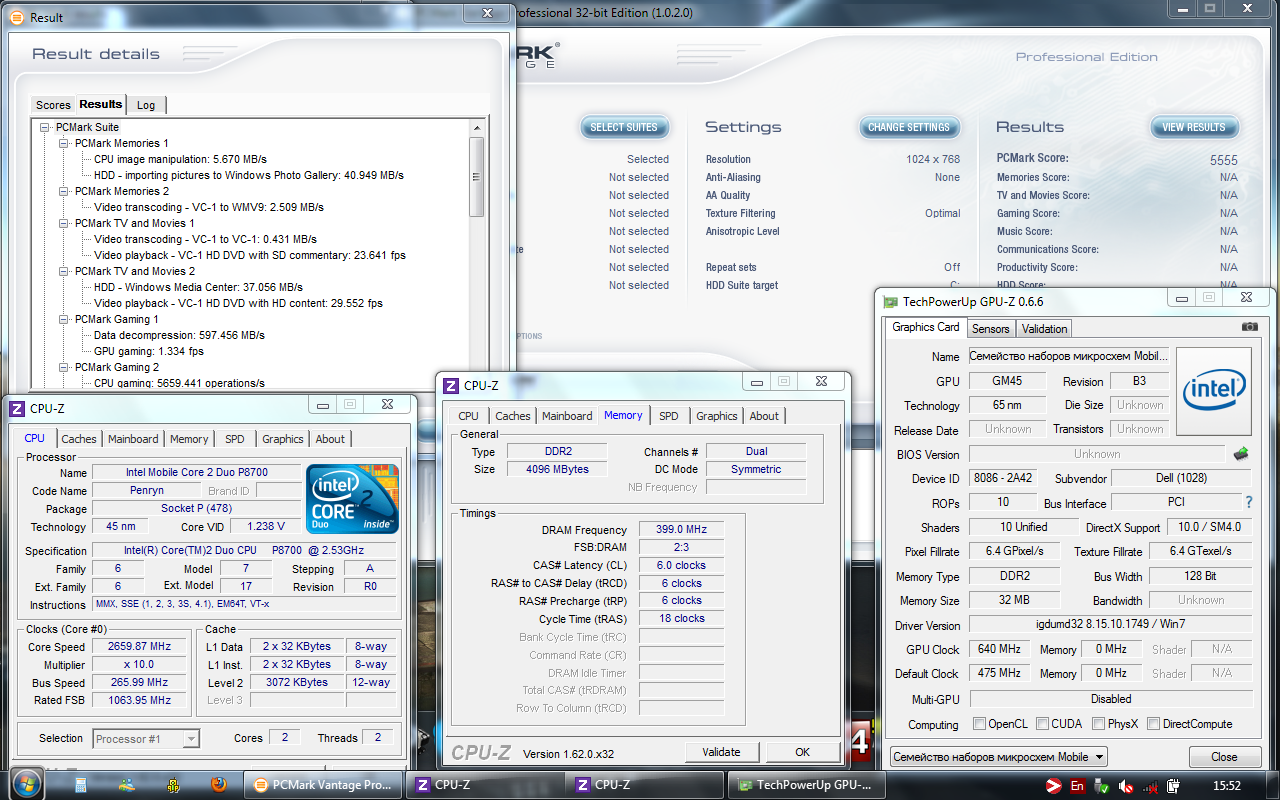Click the GPU-Z screenshot camera icon

pos(1249,327)
